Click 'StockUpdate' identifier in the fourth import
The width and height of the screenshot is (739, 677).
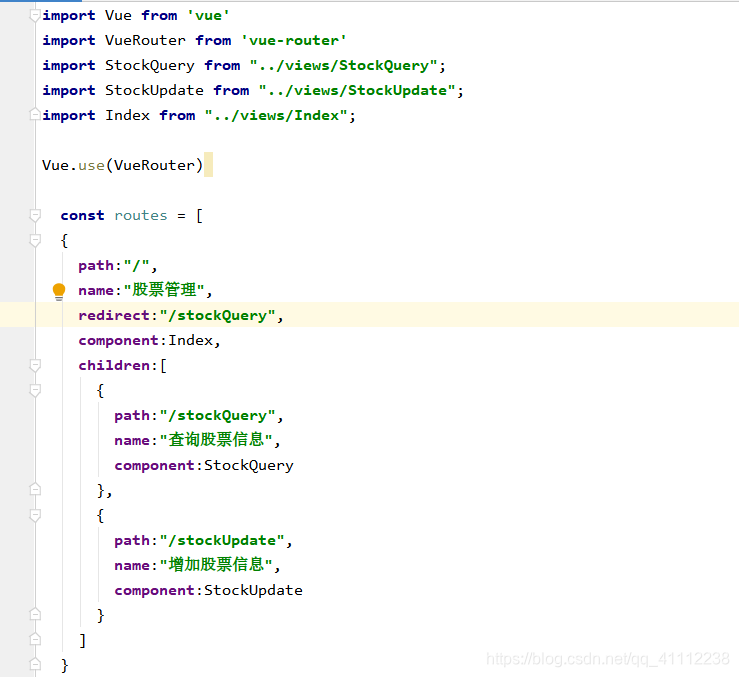pyautogui.click(x=154, y=91)
